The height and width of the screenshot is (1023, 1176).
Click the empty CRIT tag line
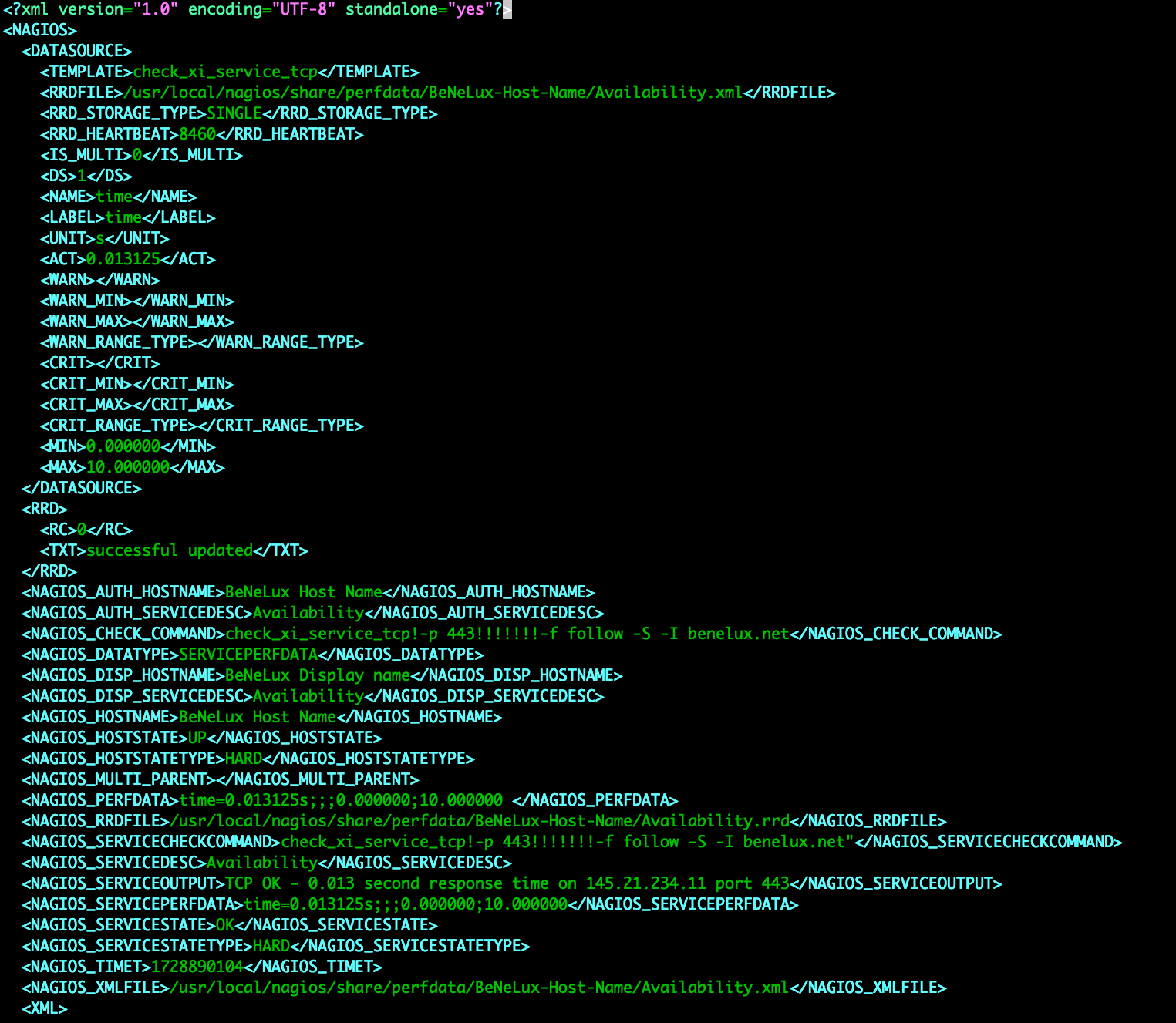pos(100,363)
